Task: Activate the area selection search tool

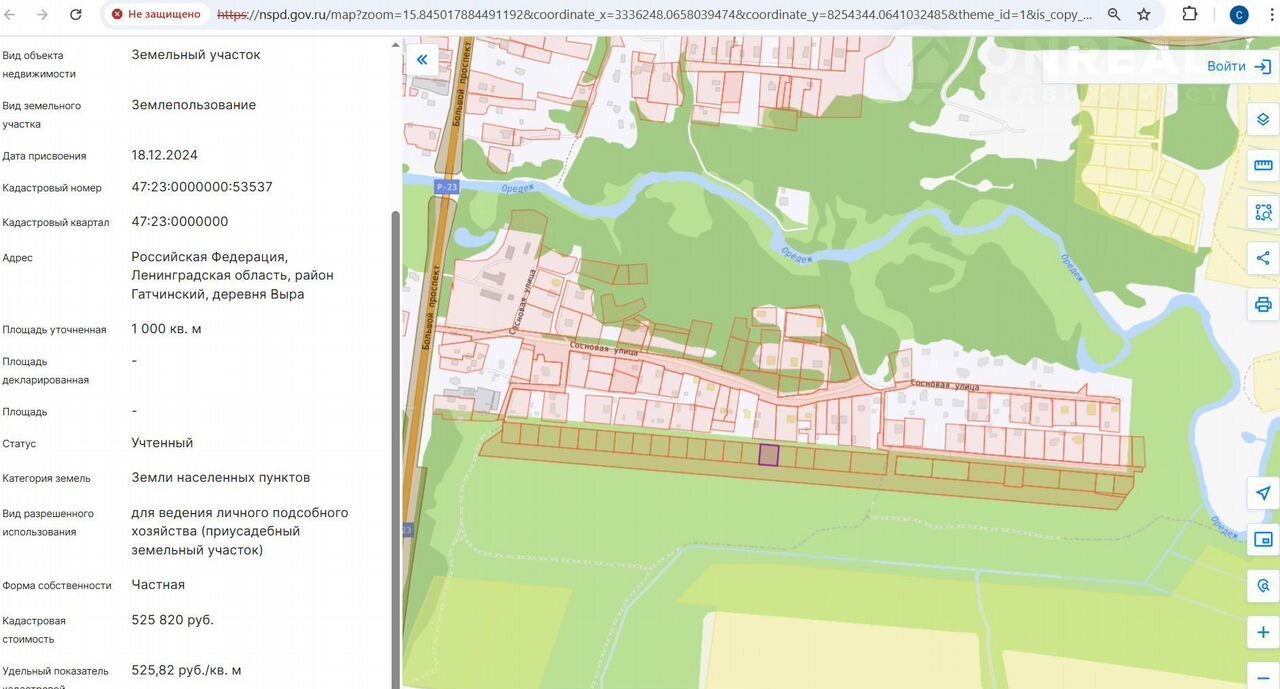Action: click(x=1263, y=212)
